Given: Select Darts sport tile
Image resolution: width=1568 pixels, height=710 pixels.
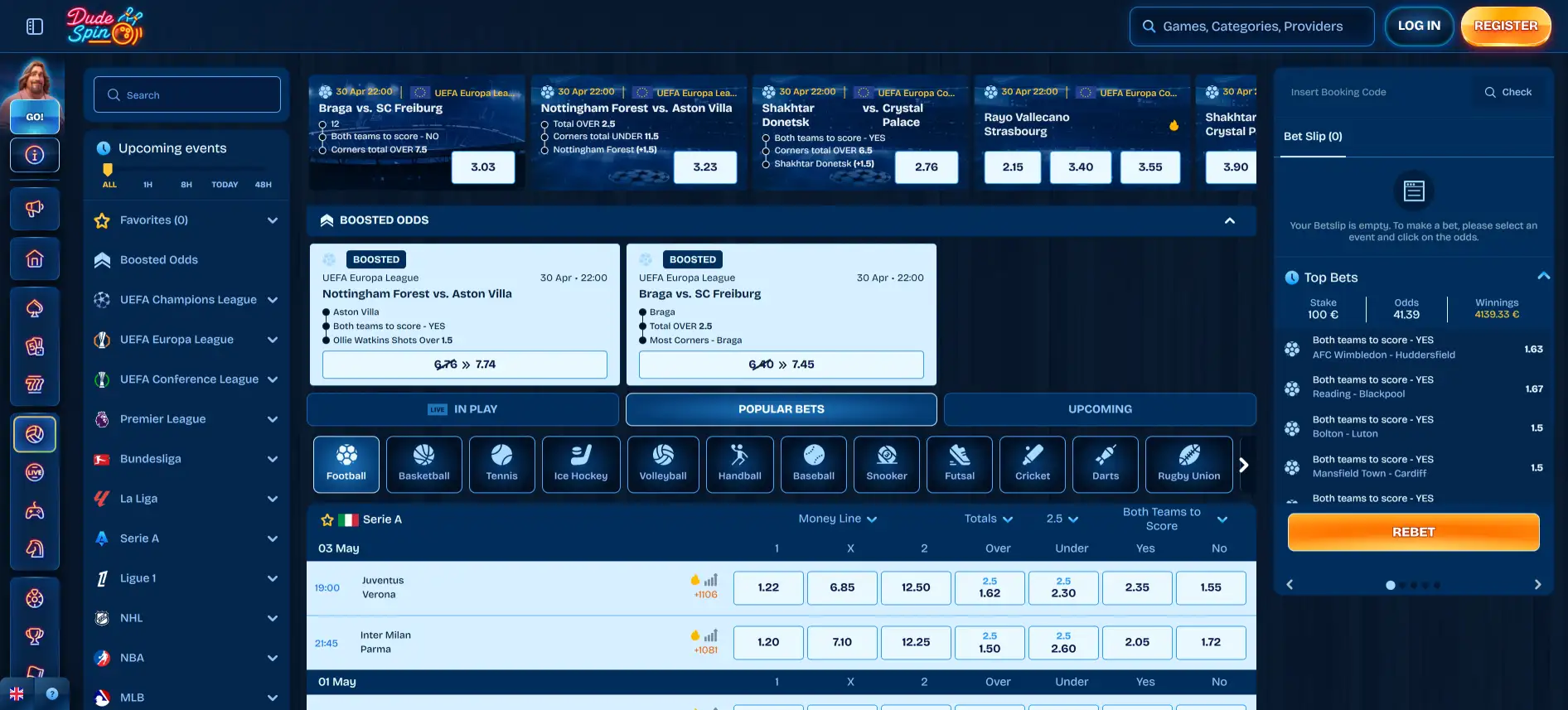Looking at the screenshot, I should tap(1106, 465).
